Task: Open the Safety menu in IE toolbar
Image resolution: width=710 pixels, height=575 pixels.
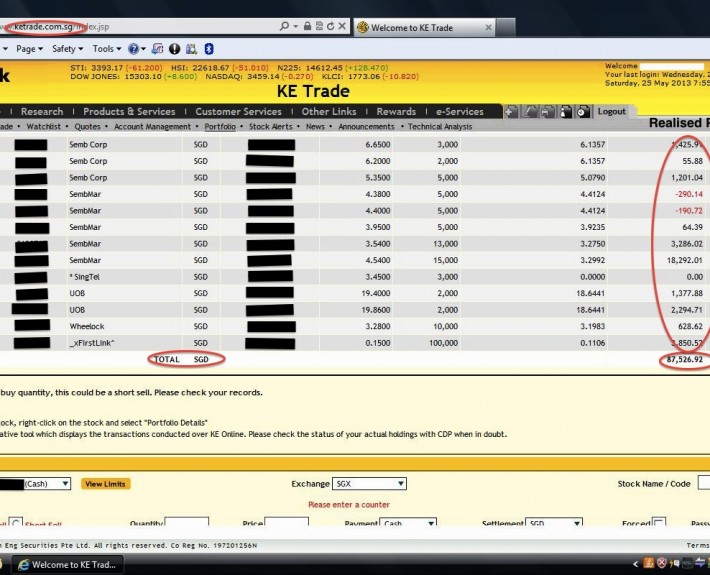Action: pos(66,48)
